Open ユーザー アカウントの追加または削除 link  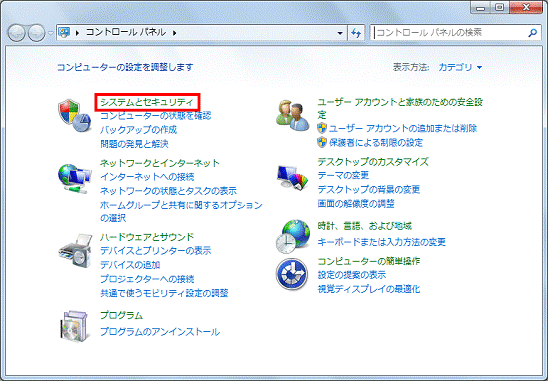[403, 128]
